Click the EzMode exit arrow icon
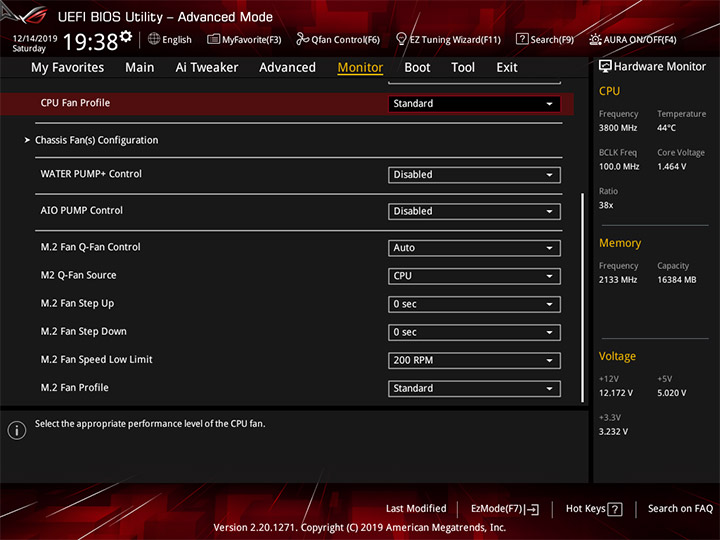The image size is (720, 540). click(x=532, y=509)
